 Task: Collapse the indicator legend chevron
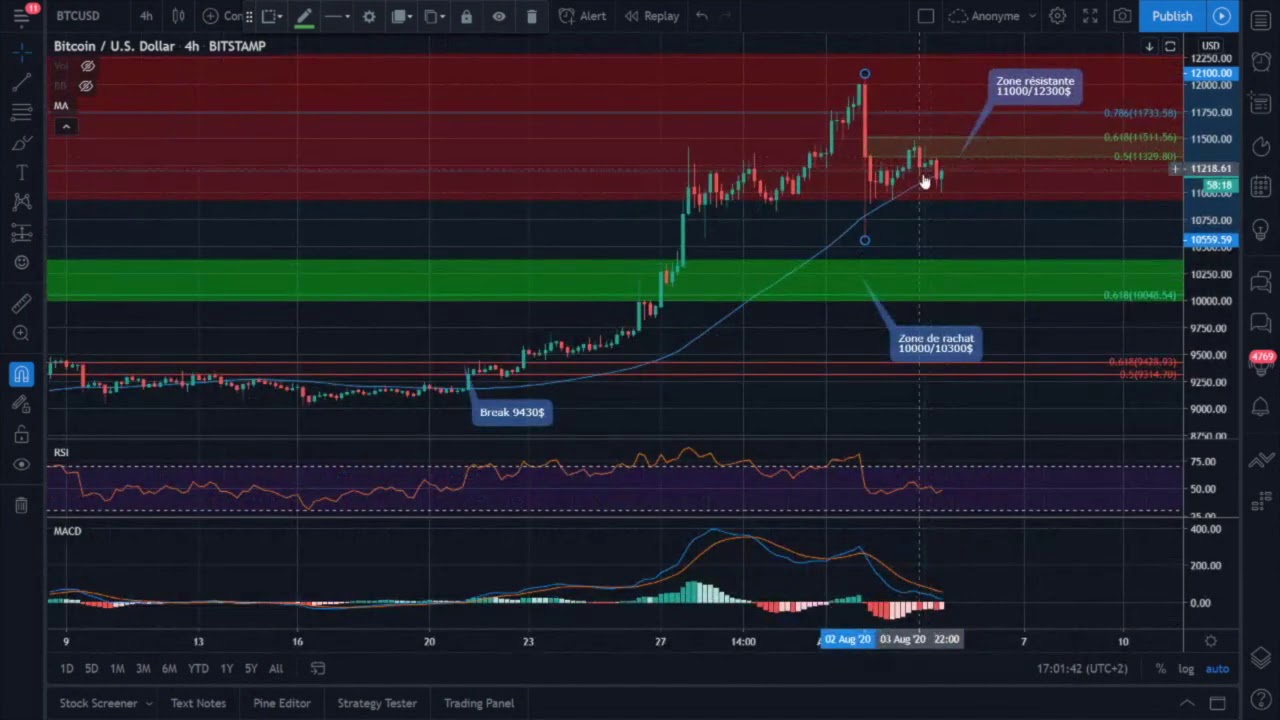pos(66,126)
